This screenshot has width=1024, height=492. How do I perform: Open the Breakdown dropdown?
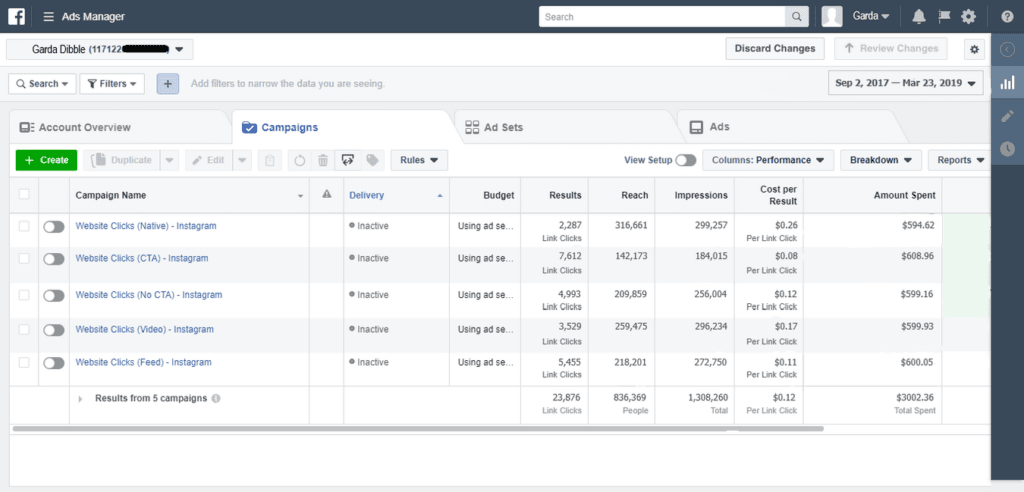pyautogui.click(x=881, y=160)
